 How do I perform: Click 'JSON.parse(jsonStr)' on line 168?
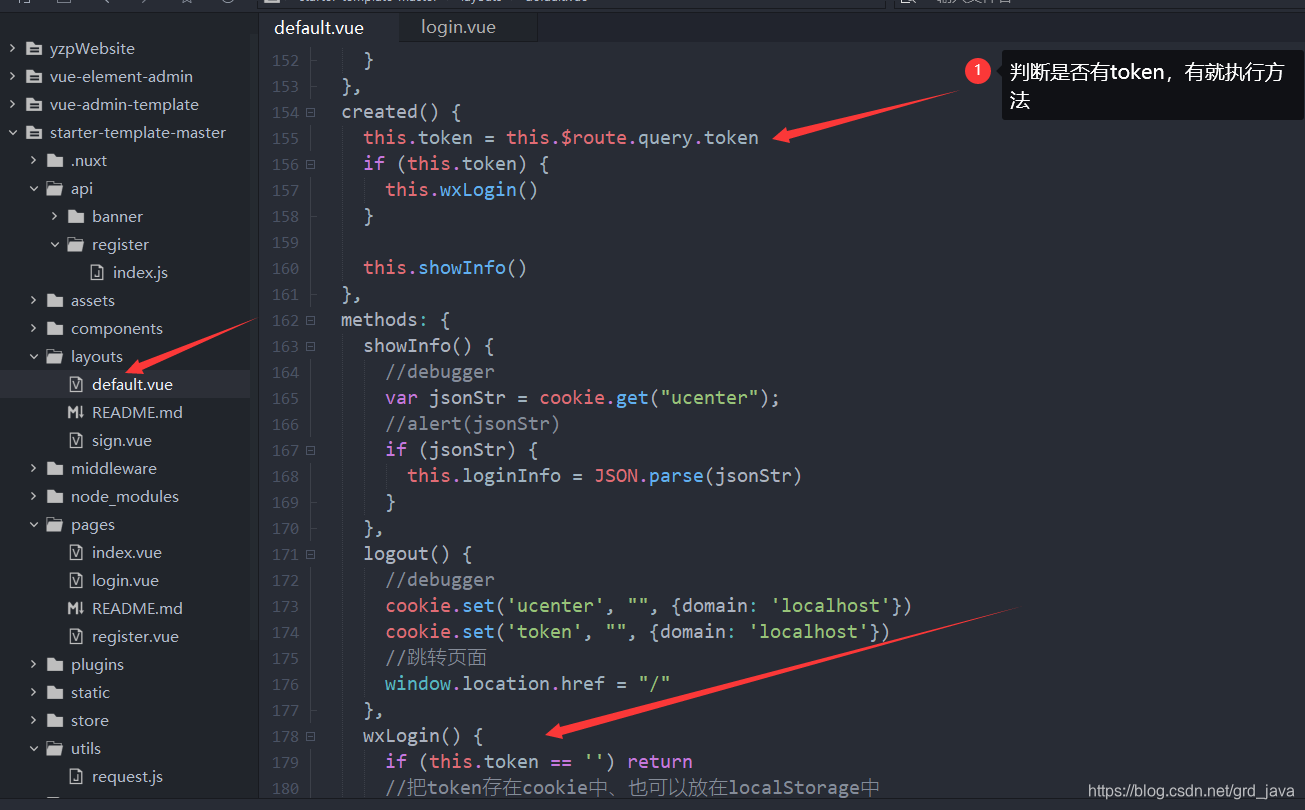tap(698, 476)
